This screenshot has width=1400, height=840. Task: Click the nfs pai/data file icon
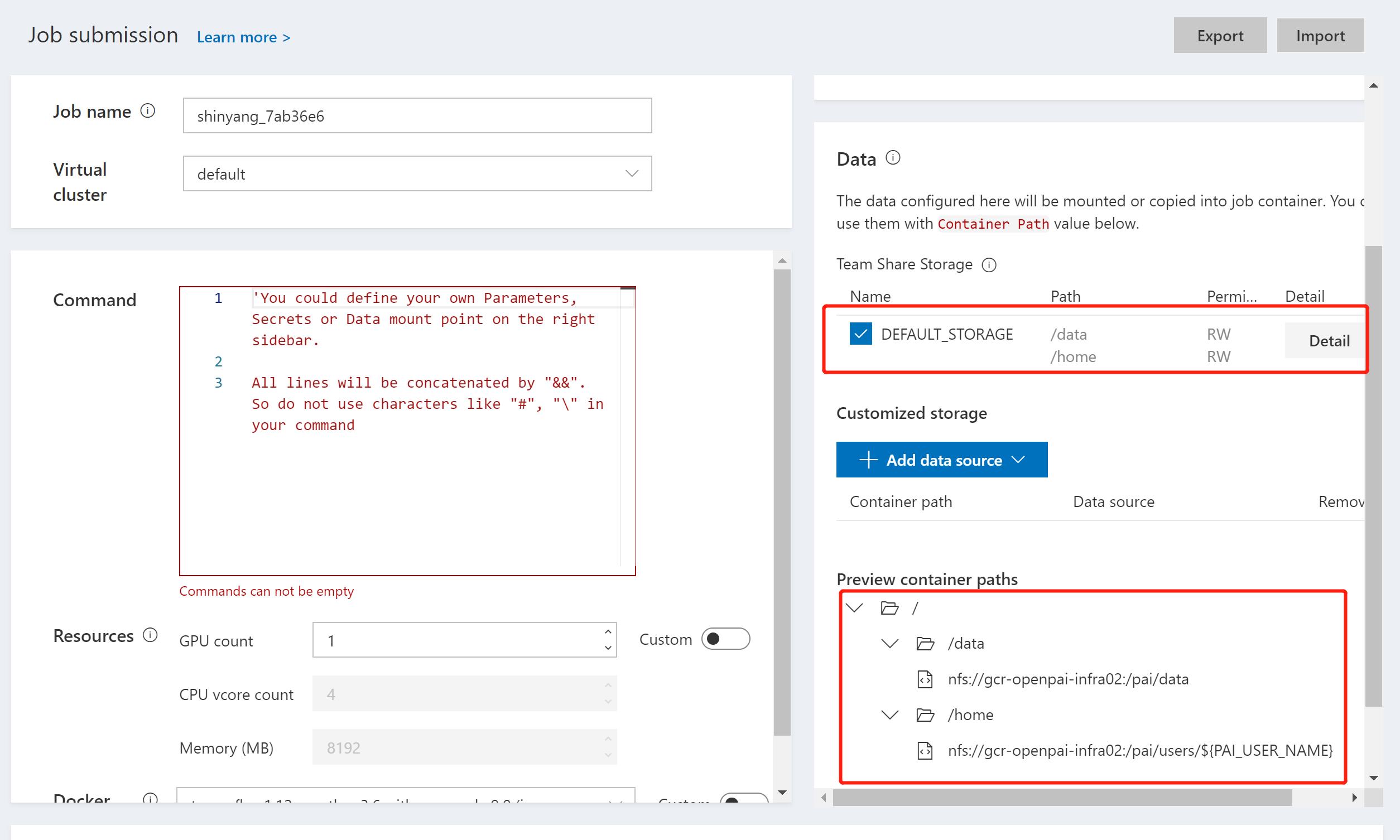[925, 679]
